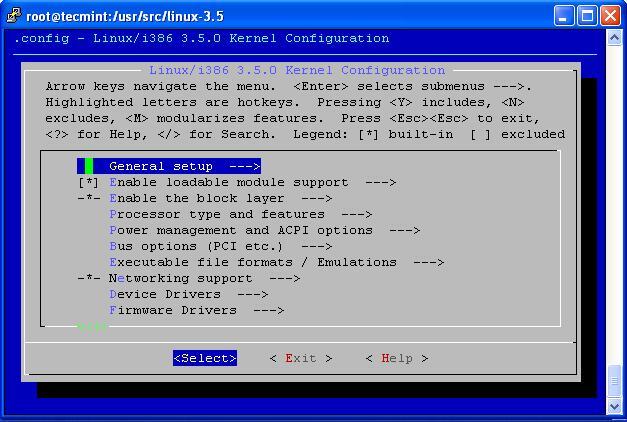Open the Device Drivers submenu
The height and width of the screenshot is (422, 627).
pyautogui.click(x=189, y=294)
